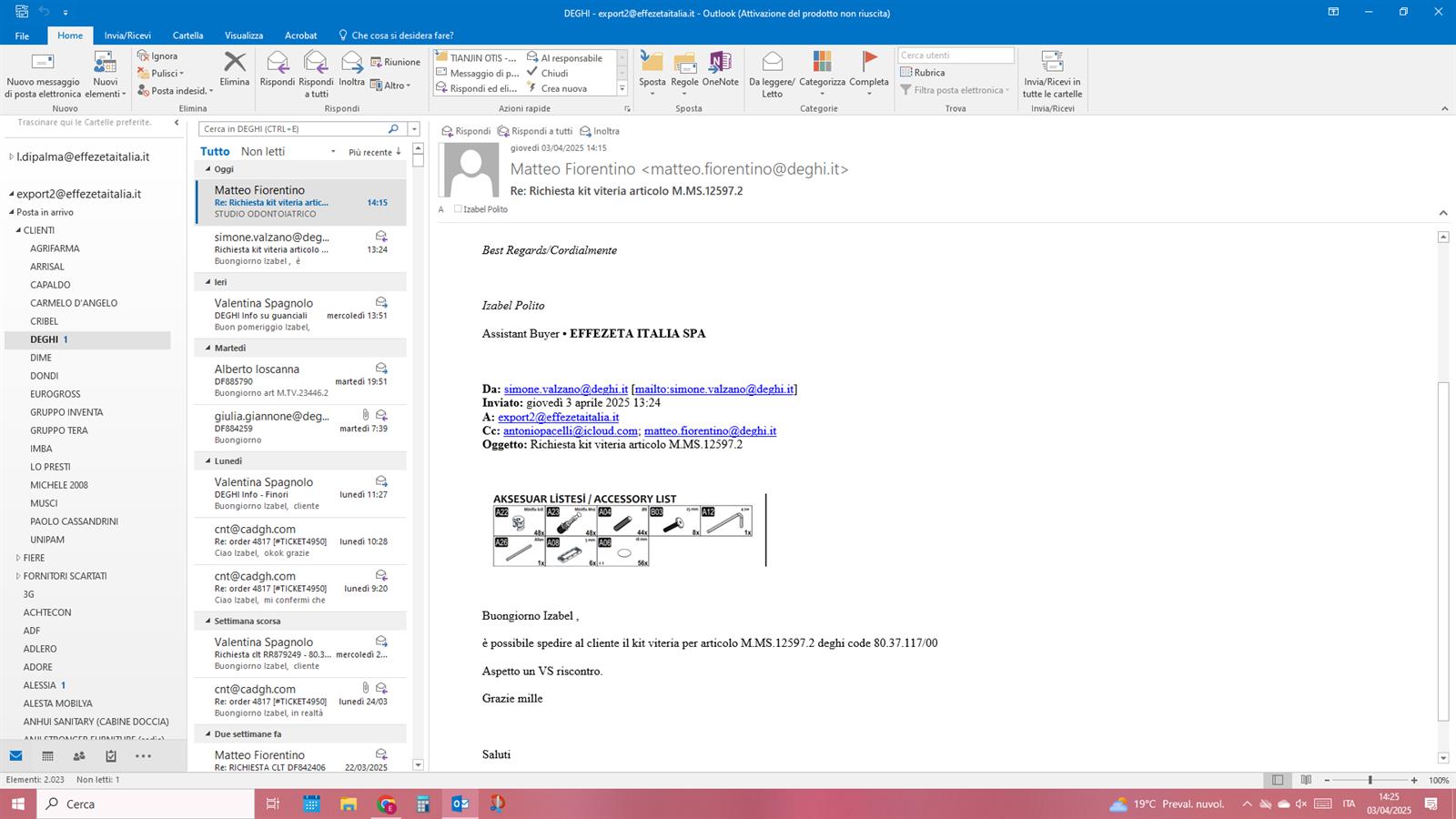The width and height of the screenshot is (1456, 819).
Task: Click the zoom slider in status bar
Action: [x=1370, y=780]
